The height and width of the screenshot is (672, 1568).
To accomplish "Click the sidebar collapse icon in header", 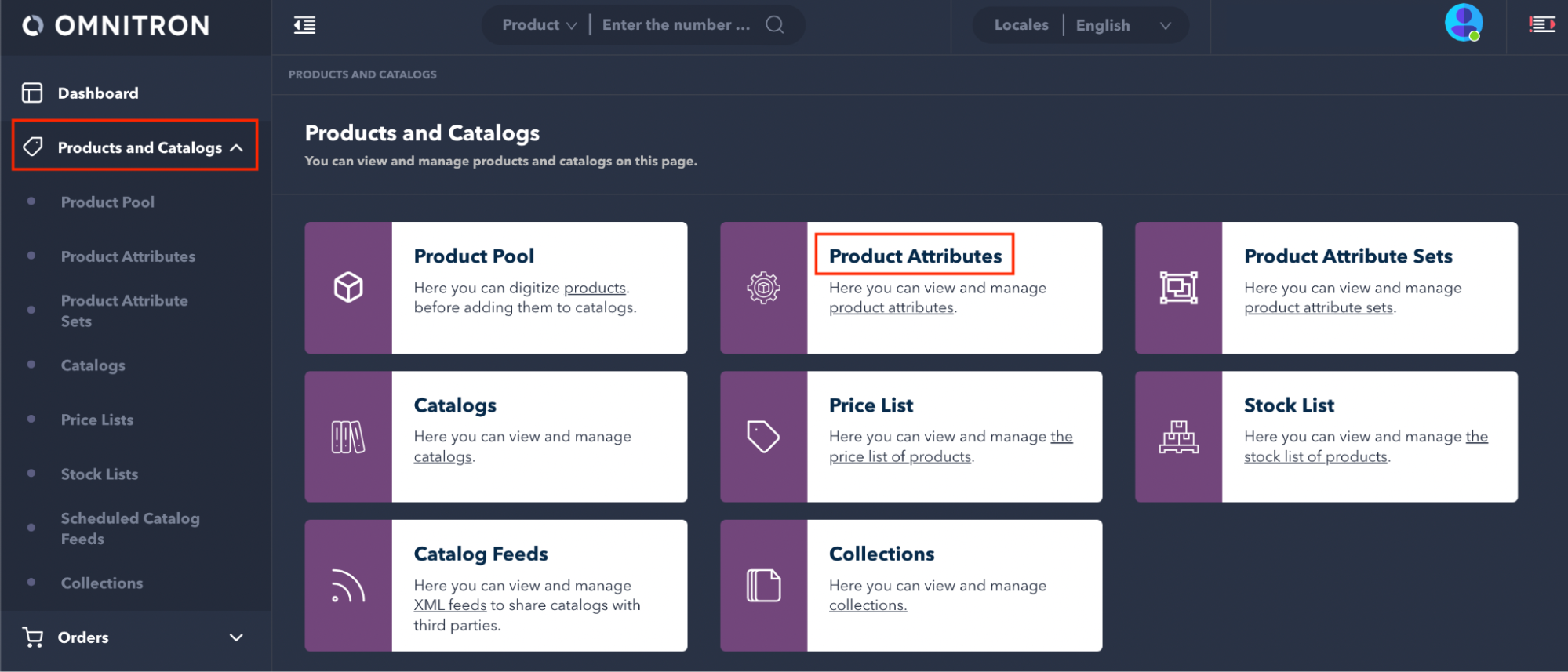I will click(x=304, y=25).
